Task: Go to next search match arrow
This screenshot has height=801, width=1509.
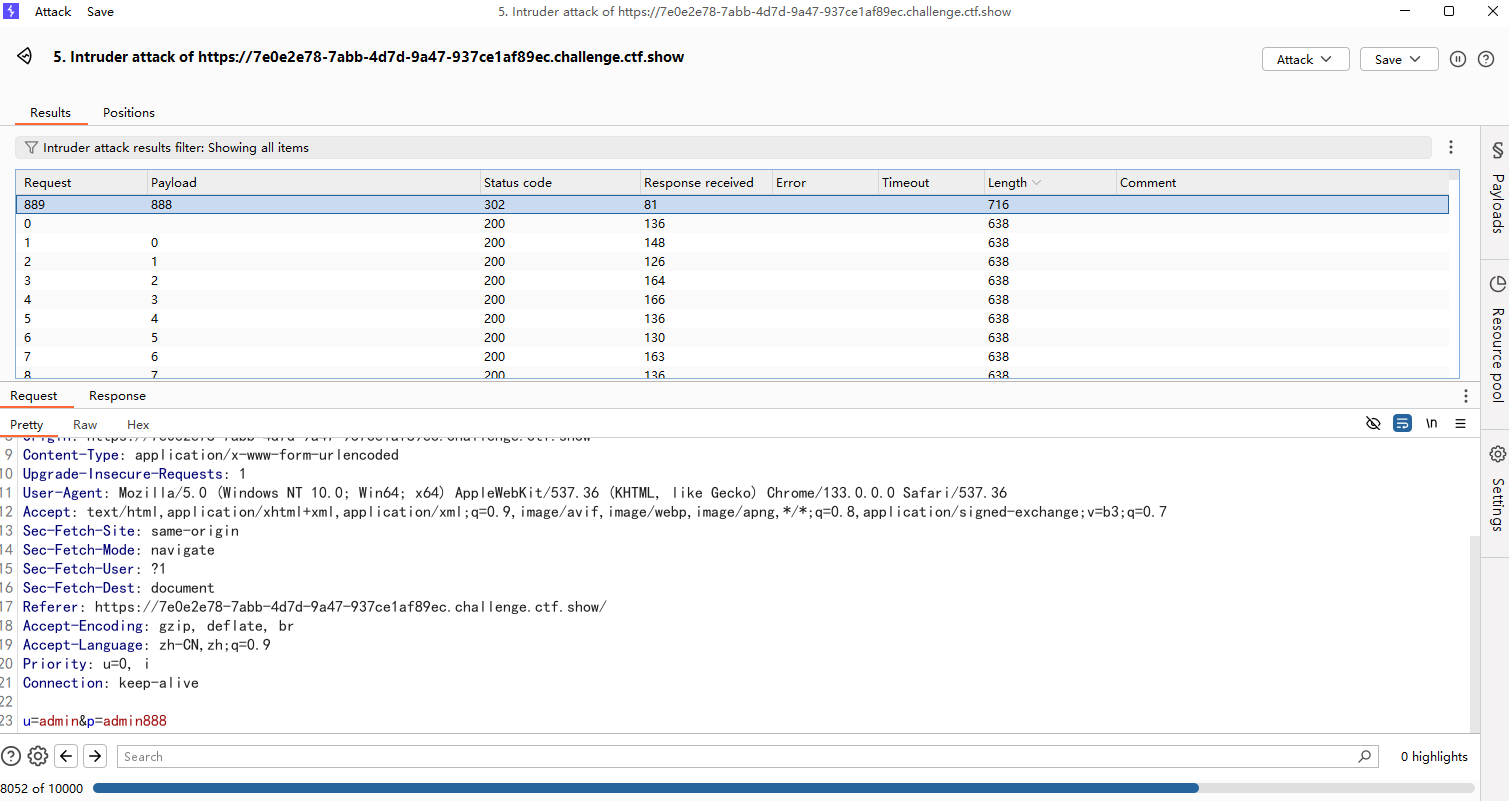Action: click(x=95, y=756)
